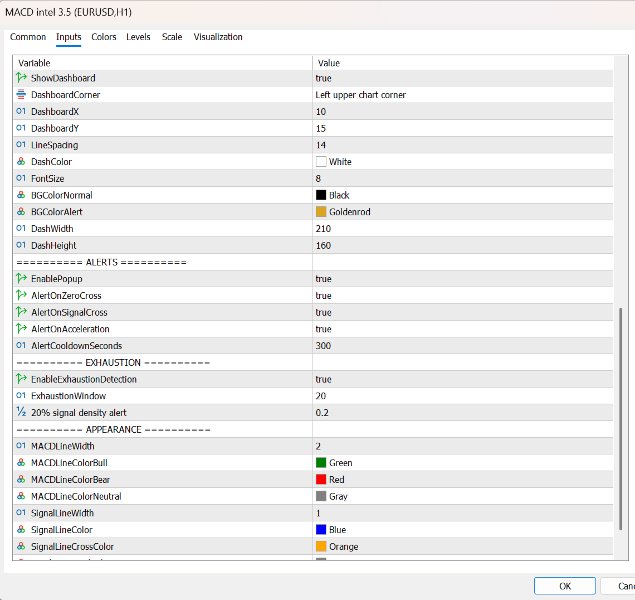635x600 pixels.
Task: Click the FontSize integer type icon
Action: pos(21,178)
